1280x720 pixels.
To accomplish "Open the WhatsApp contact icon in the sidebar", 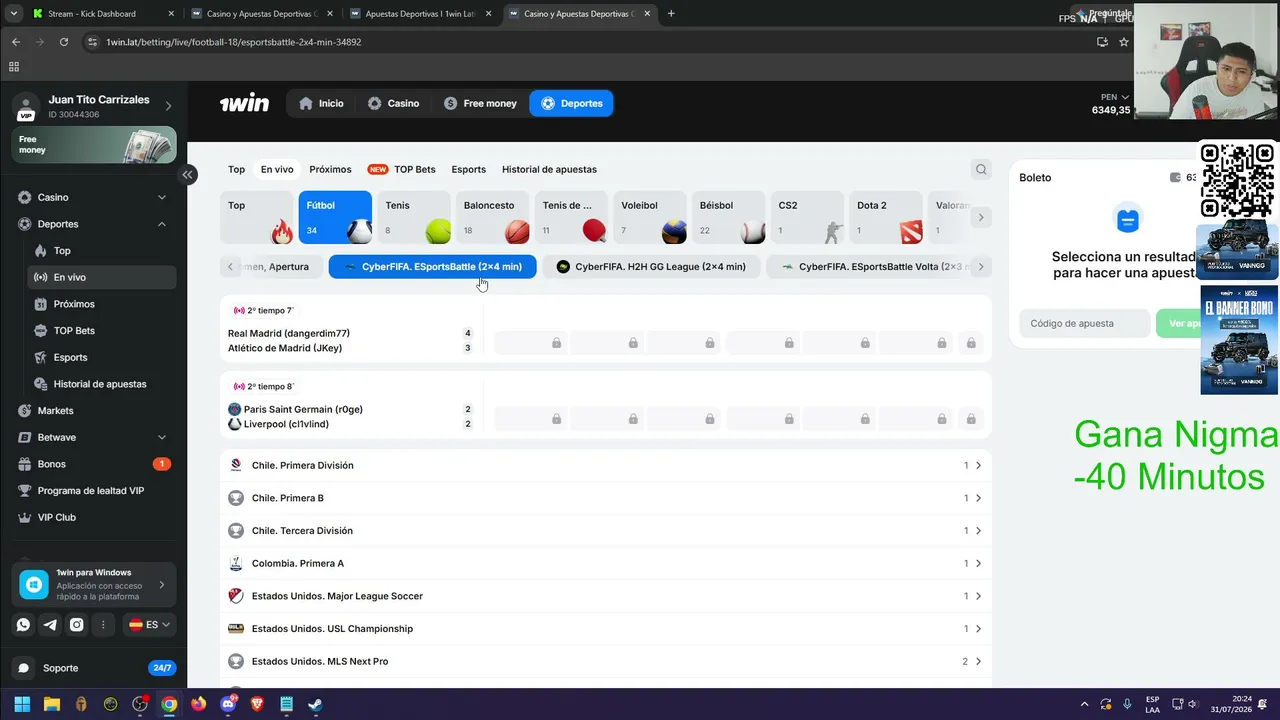I will click(23, 625).
